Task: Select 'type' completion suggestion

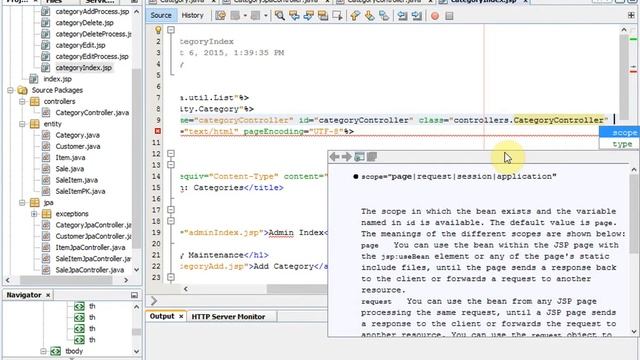Action: click(619, 144)
